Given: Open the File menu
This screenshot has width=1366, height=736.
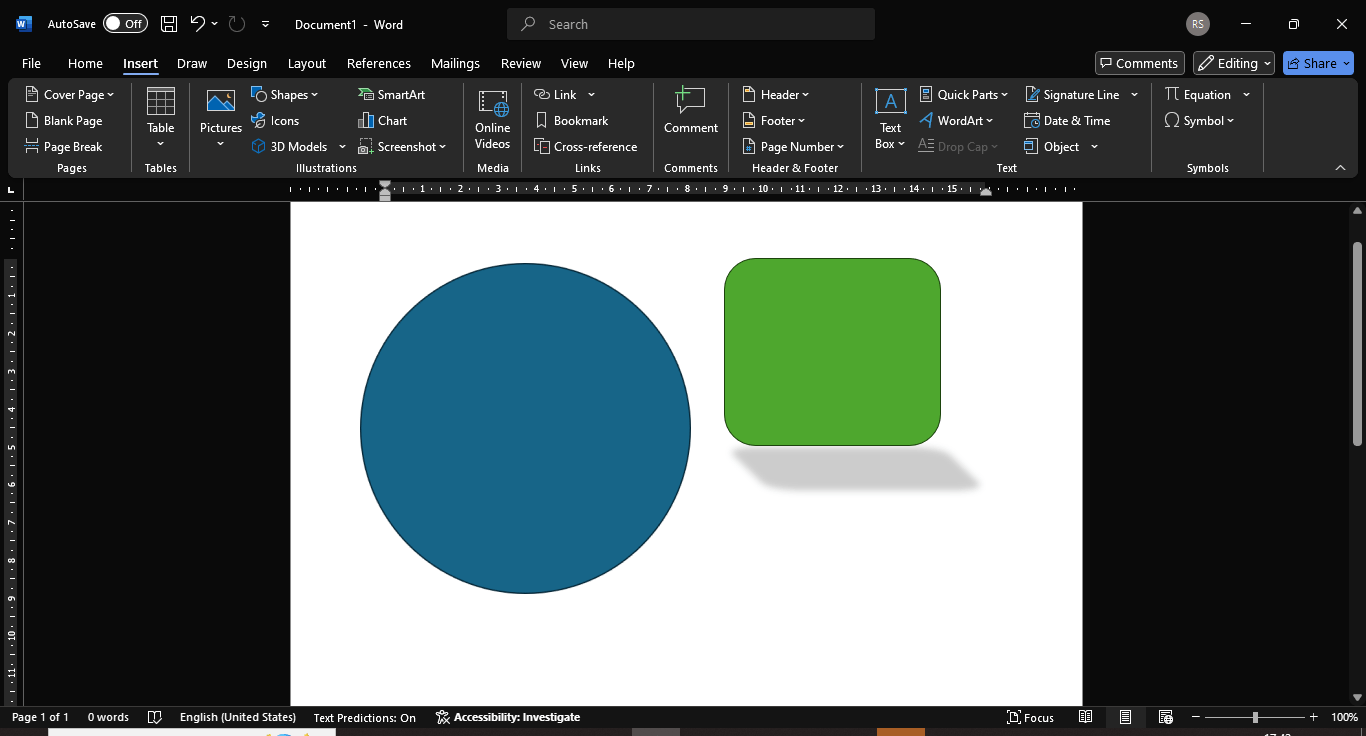Looking at the screenshot, I should coord(31,63).
